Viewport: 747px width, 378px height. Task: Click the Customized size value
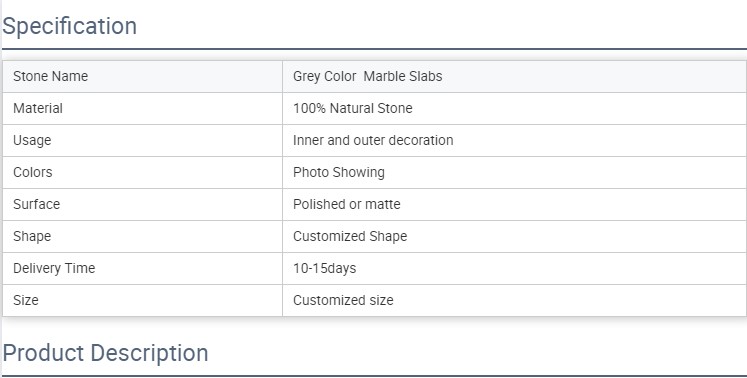[x=343, y=300]
